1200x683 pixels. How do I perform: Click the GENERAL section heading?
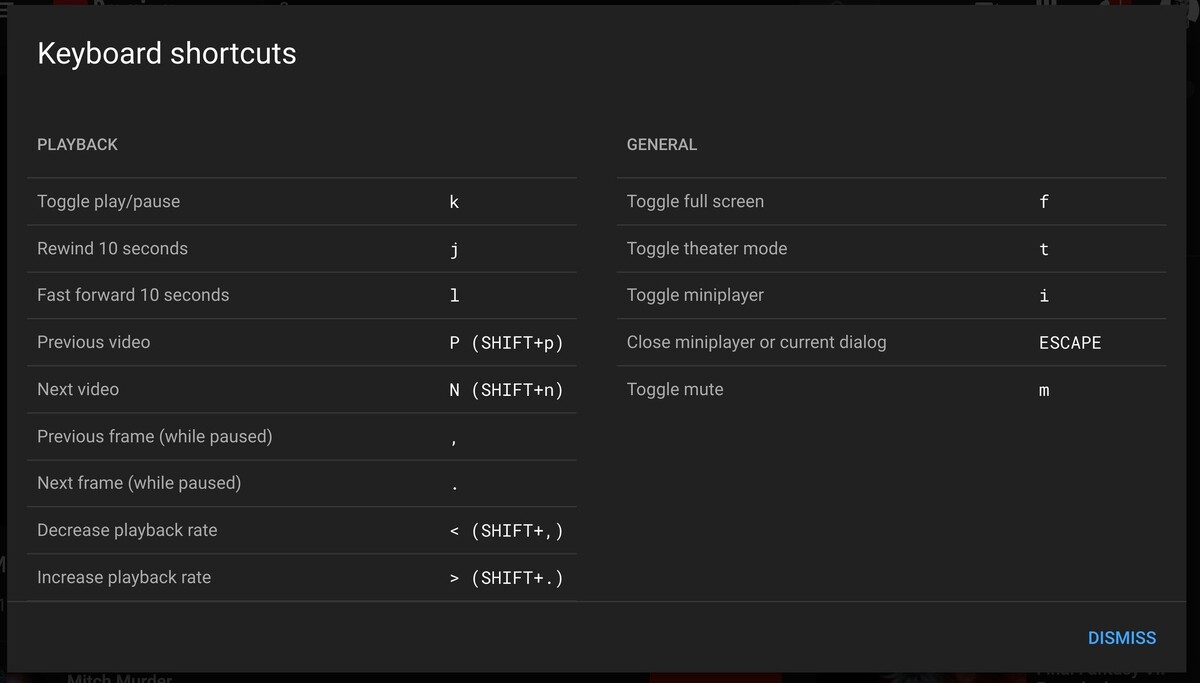click(662, 145)
